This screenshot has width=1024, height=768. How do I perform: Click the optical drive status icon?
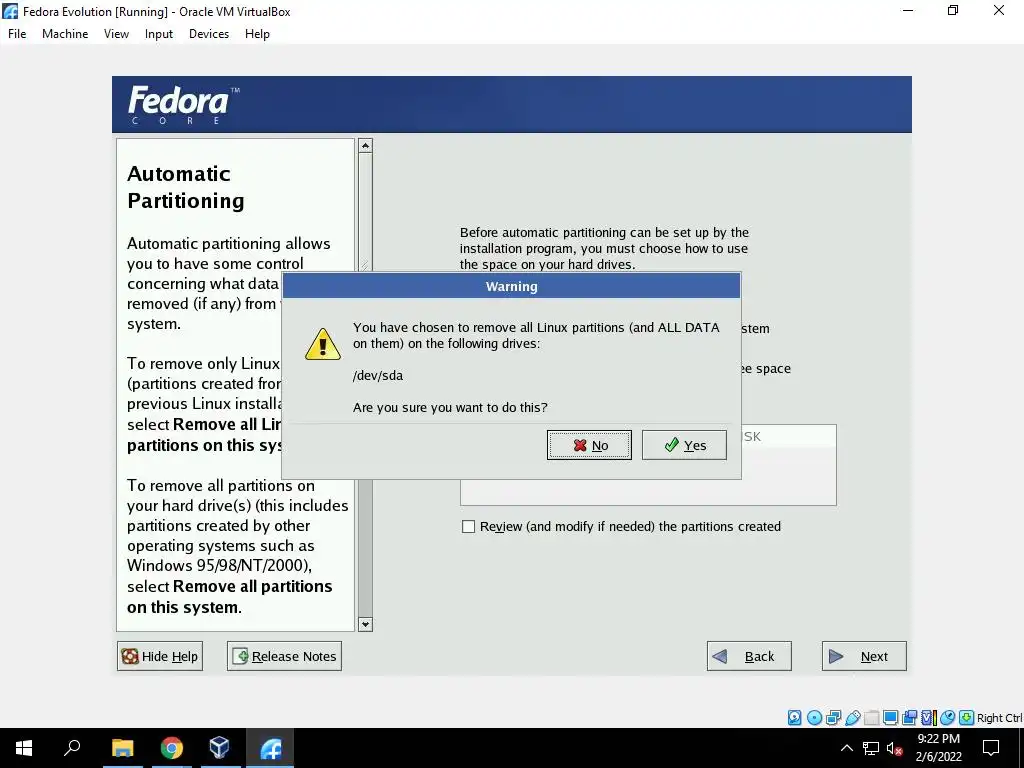[814, 718]
